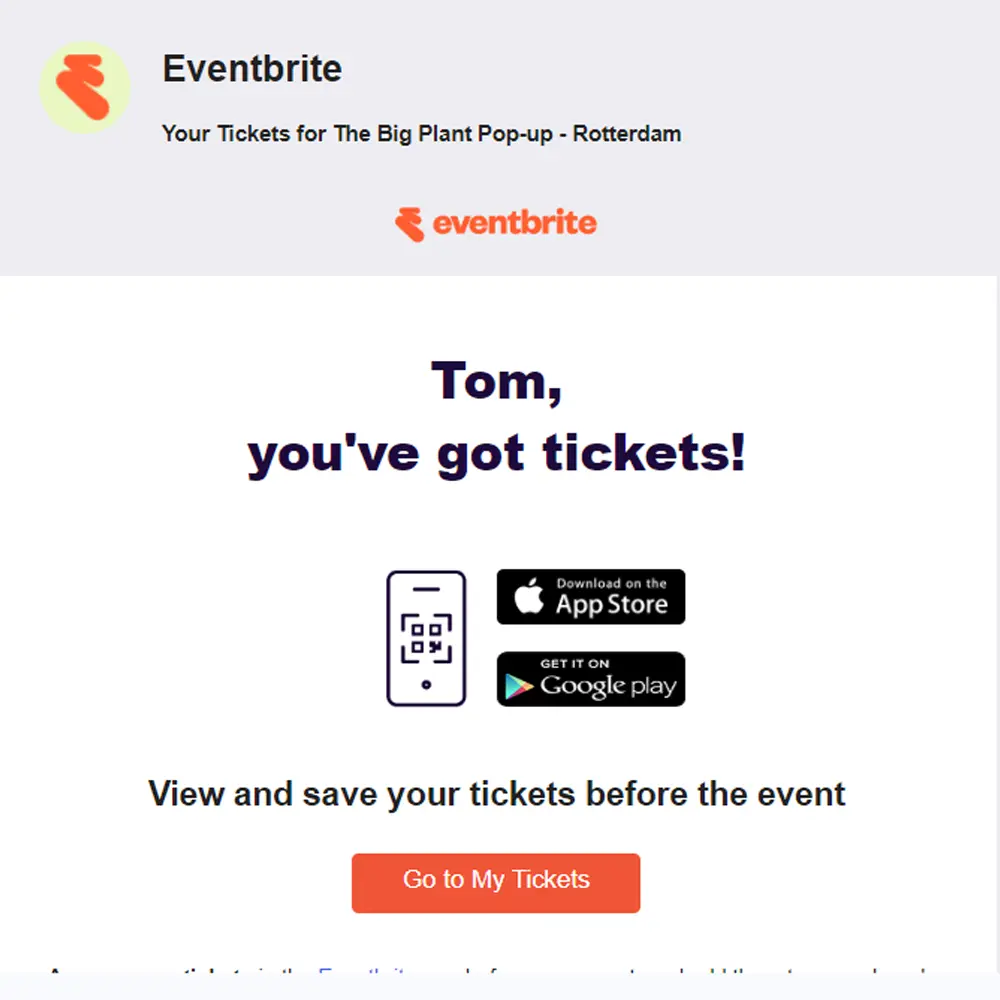Viewport: 1000px width, 1000px height.
Task: Click the orange Eventbrite logo mark in banner
Action: click(x=410, y=224)
